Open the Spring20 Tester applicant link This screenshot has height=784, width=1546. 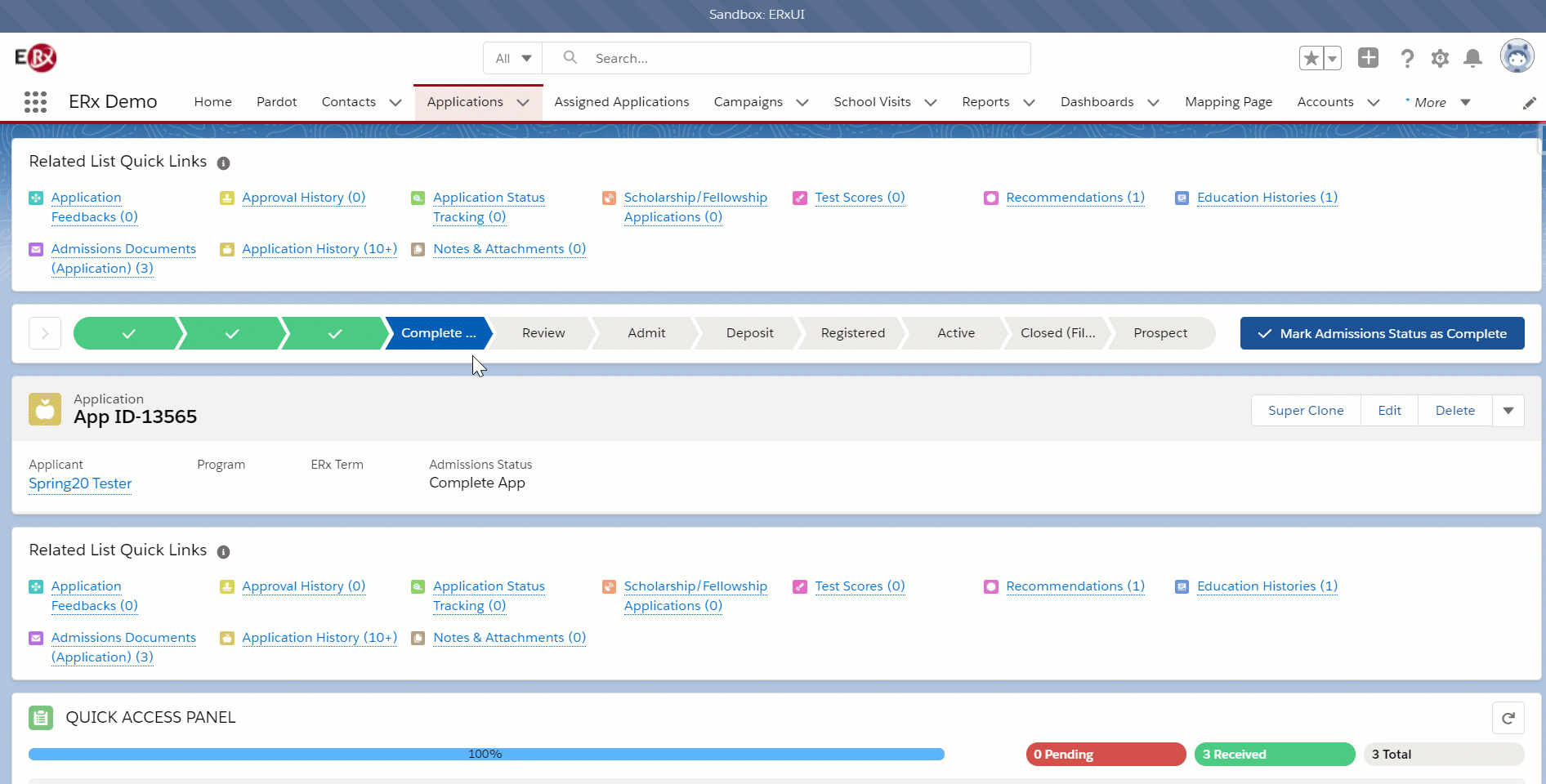click(x=80, y=483)
